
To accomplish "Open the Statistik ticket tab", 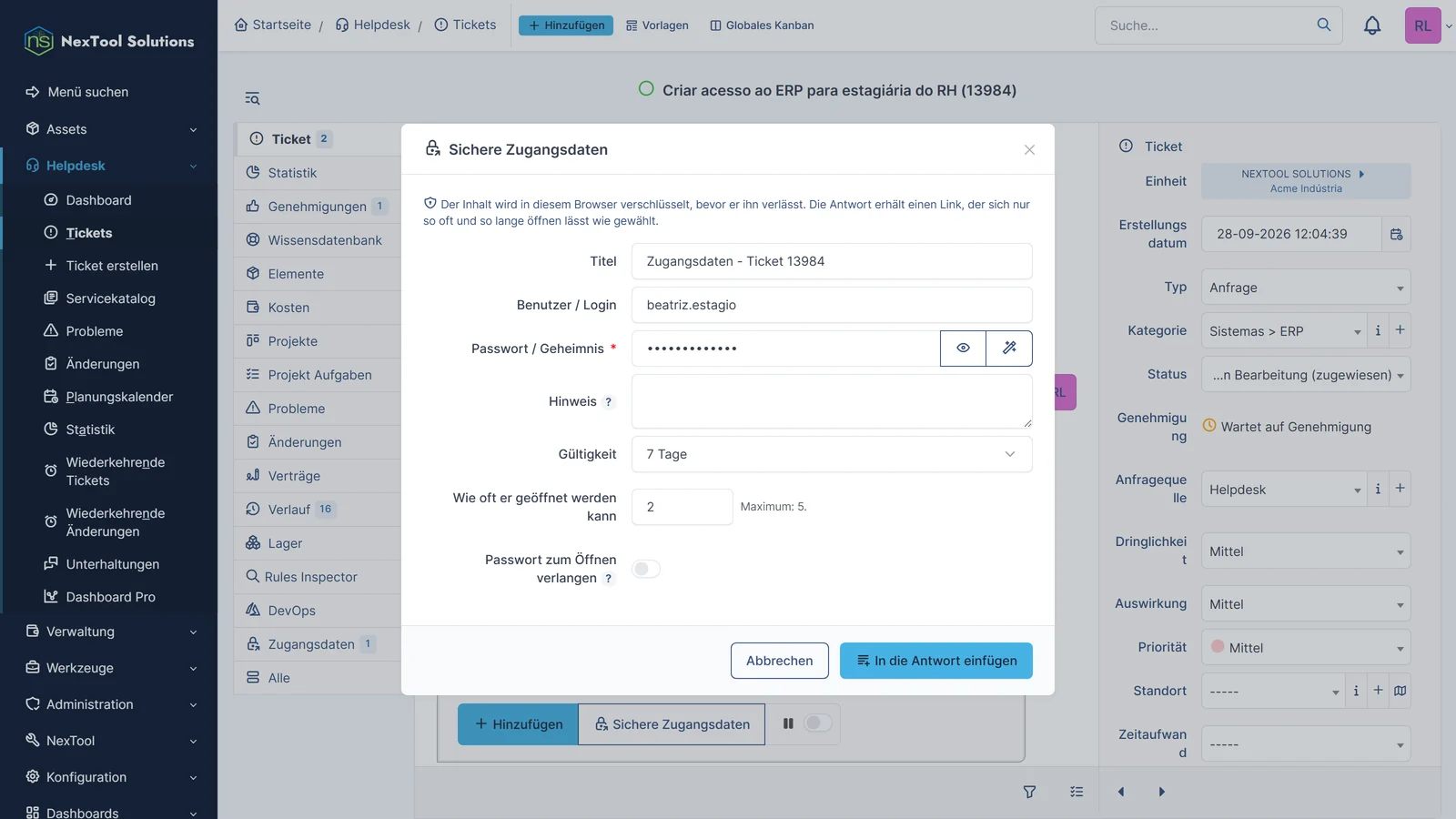I will (x=317, y=173).
